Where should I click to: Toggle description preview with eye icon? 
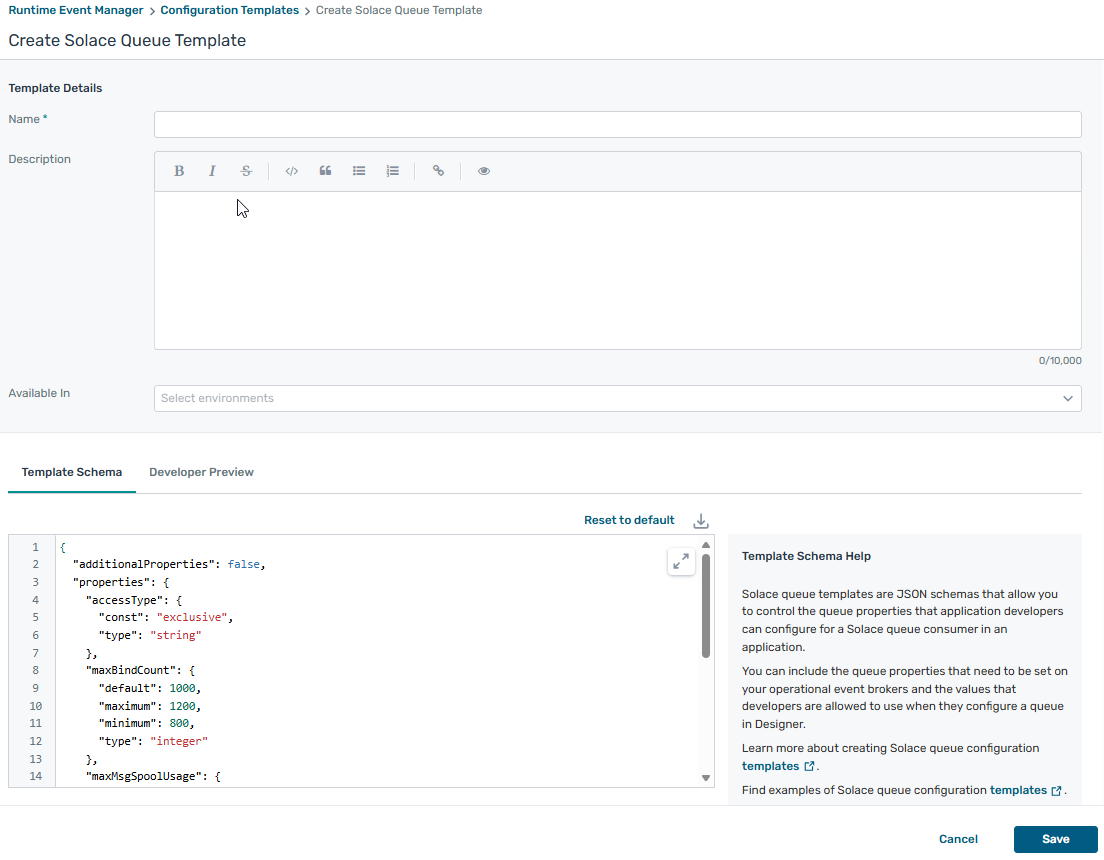coord(484,171)
